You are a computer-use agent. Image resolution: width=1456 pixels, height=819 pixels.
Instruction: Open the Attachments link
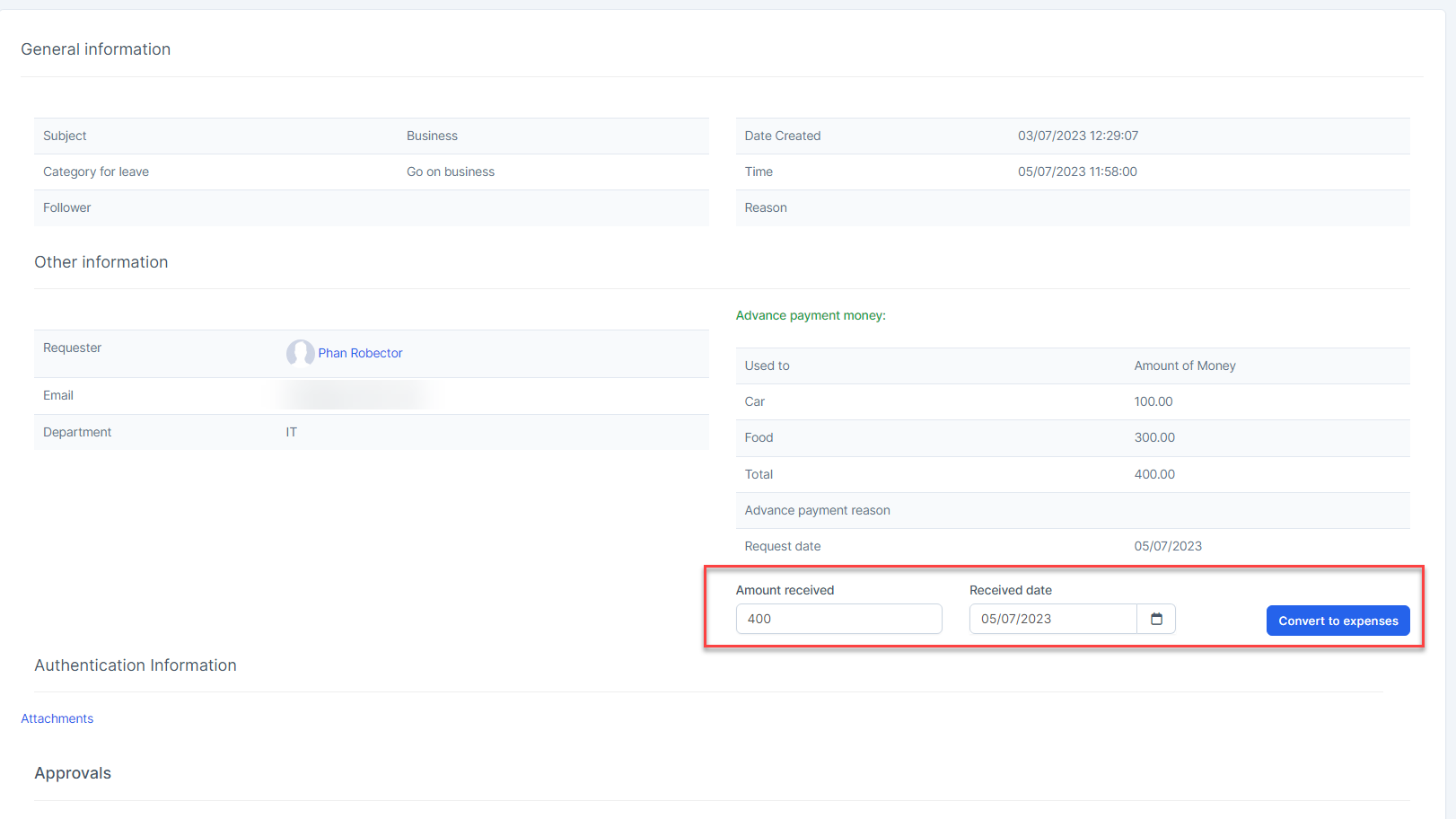point(57,718)
